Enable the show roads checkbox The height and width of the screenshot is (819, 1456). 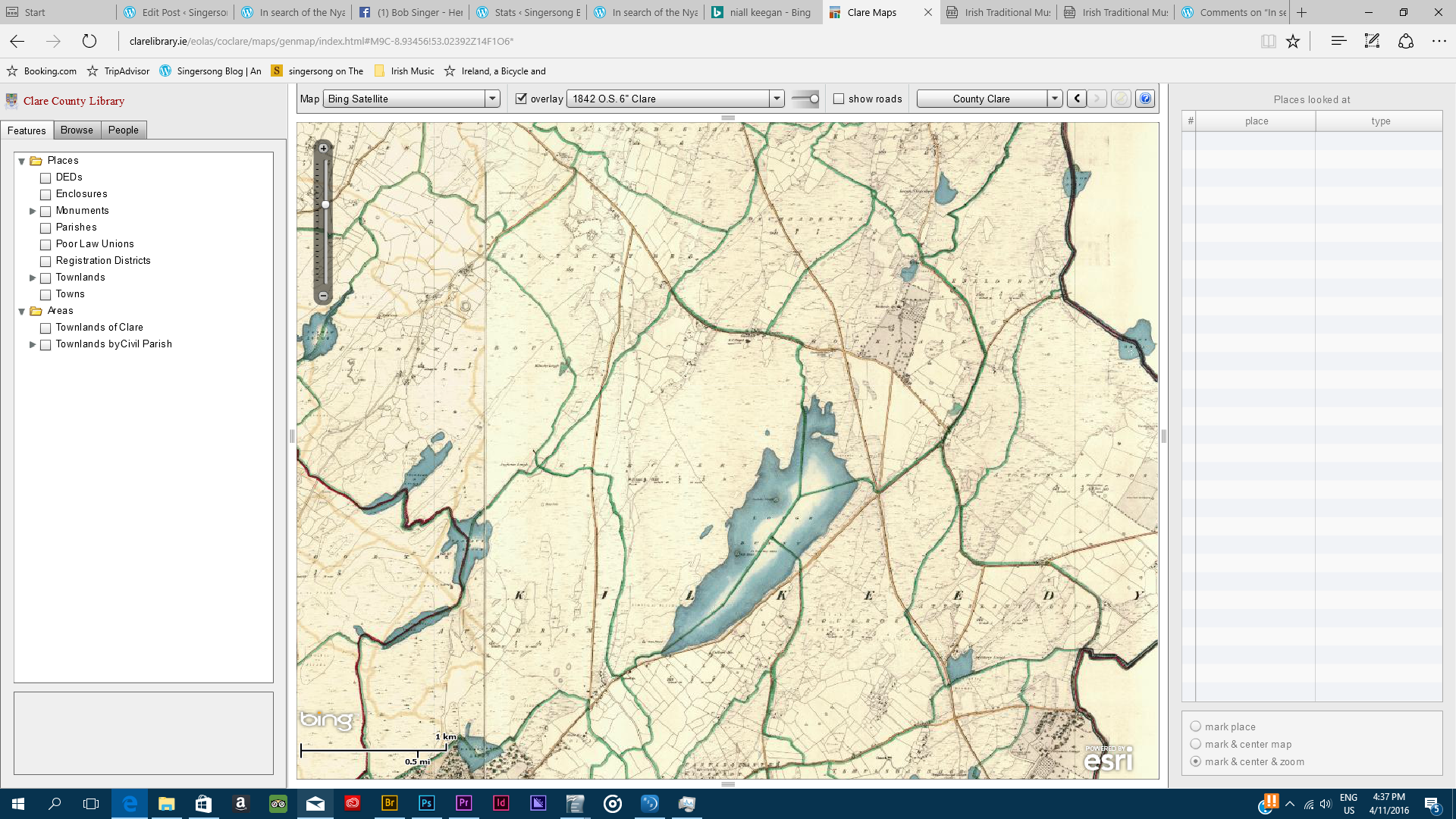tap(839, 99)
